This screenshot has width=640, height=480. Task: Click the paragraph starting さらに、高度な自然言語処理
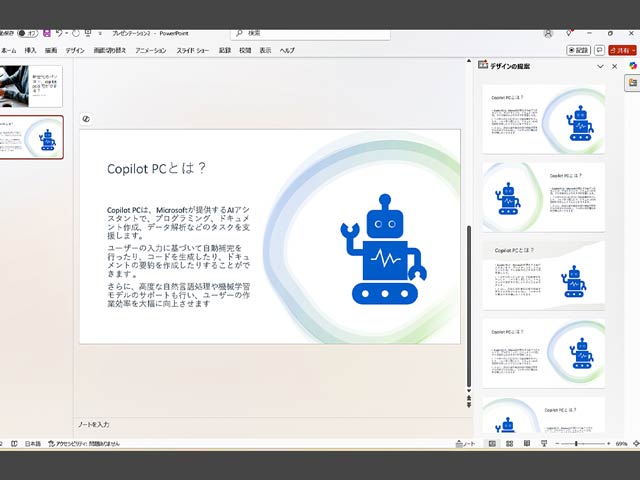[x=178, y=295]
